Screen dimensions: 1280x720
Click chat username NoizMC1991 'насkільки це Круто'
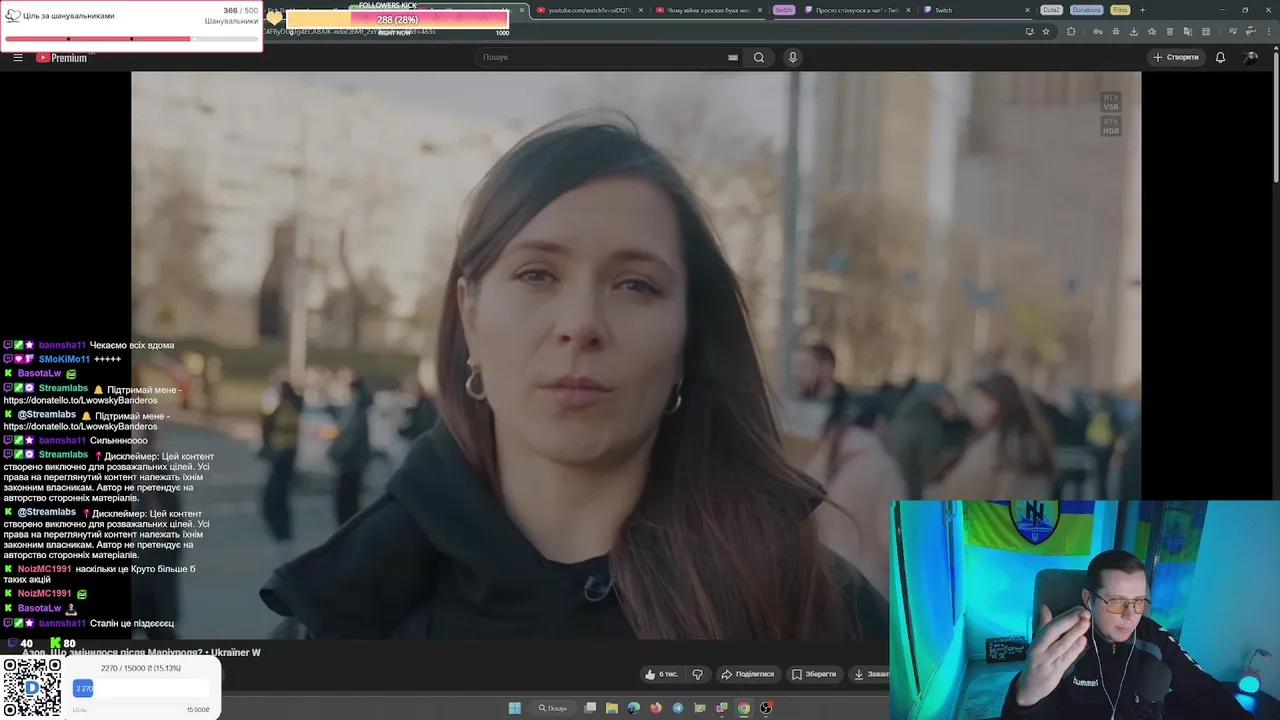click(x=44, y=569)
